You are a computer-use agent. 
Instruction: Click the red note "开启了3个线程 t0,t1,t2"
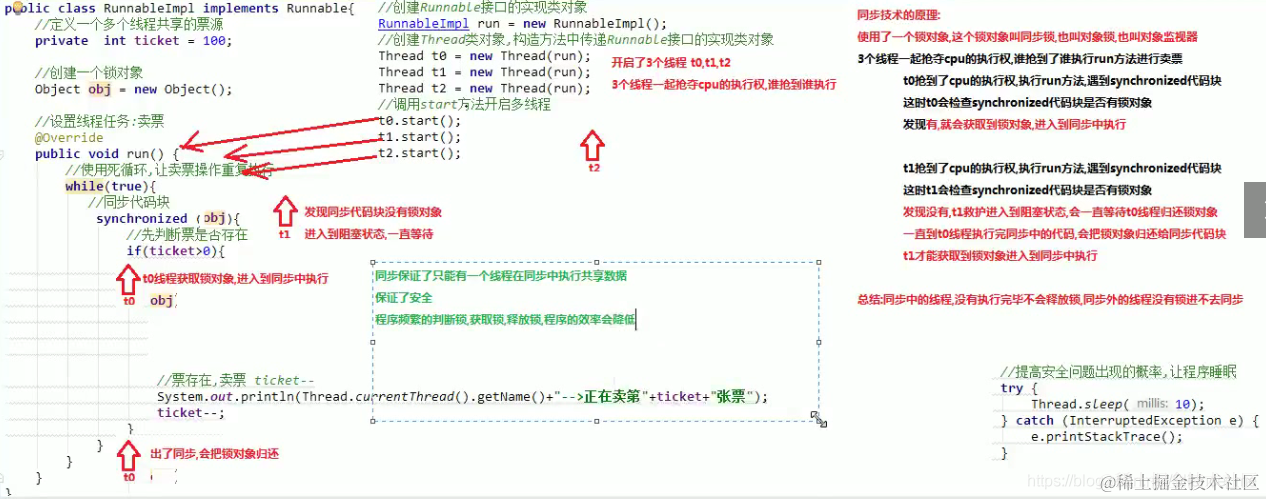(671, 62)
